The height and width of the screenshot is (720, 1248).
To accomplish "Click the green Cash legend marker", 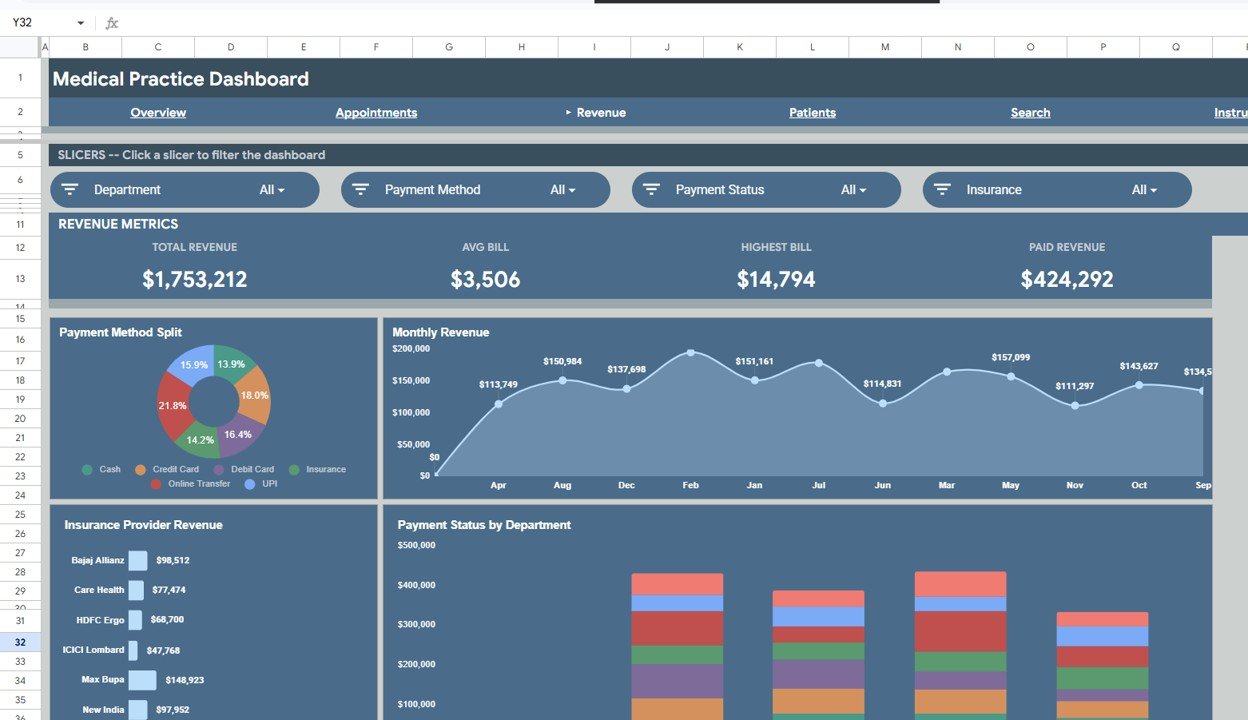I will coord(85,469).
